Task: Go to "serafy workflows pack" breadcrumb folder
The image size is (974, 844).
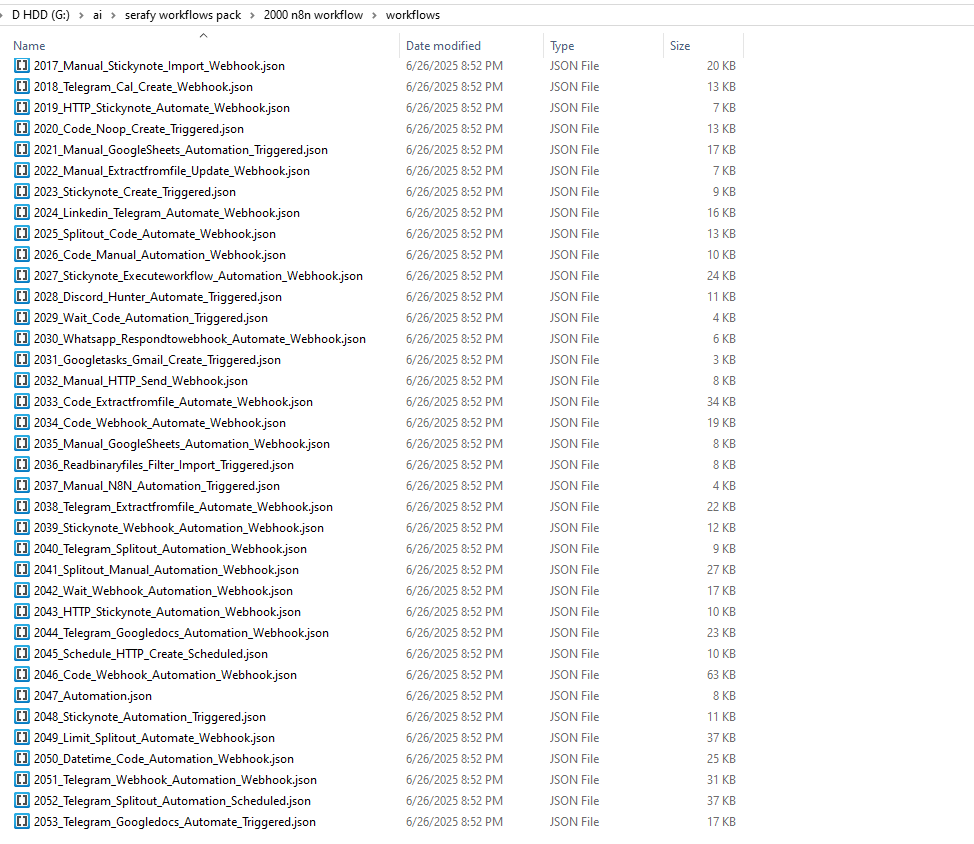Action: 182,15
